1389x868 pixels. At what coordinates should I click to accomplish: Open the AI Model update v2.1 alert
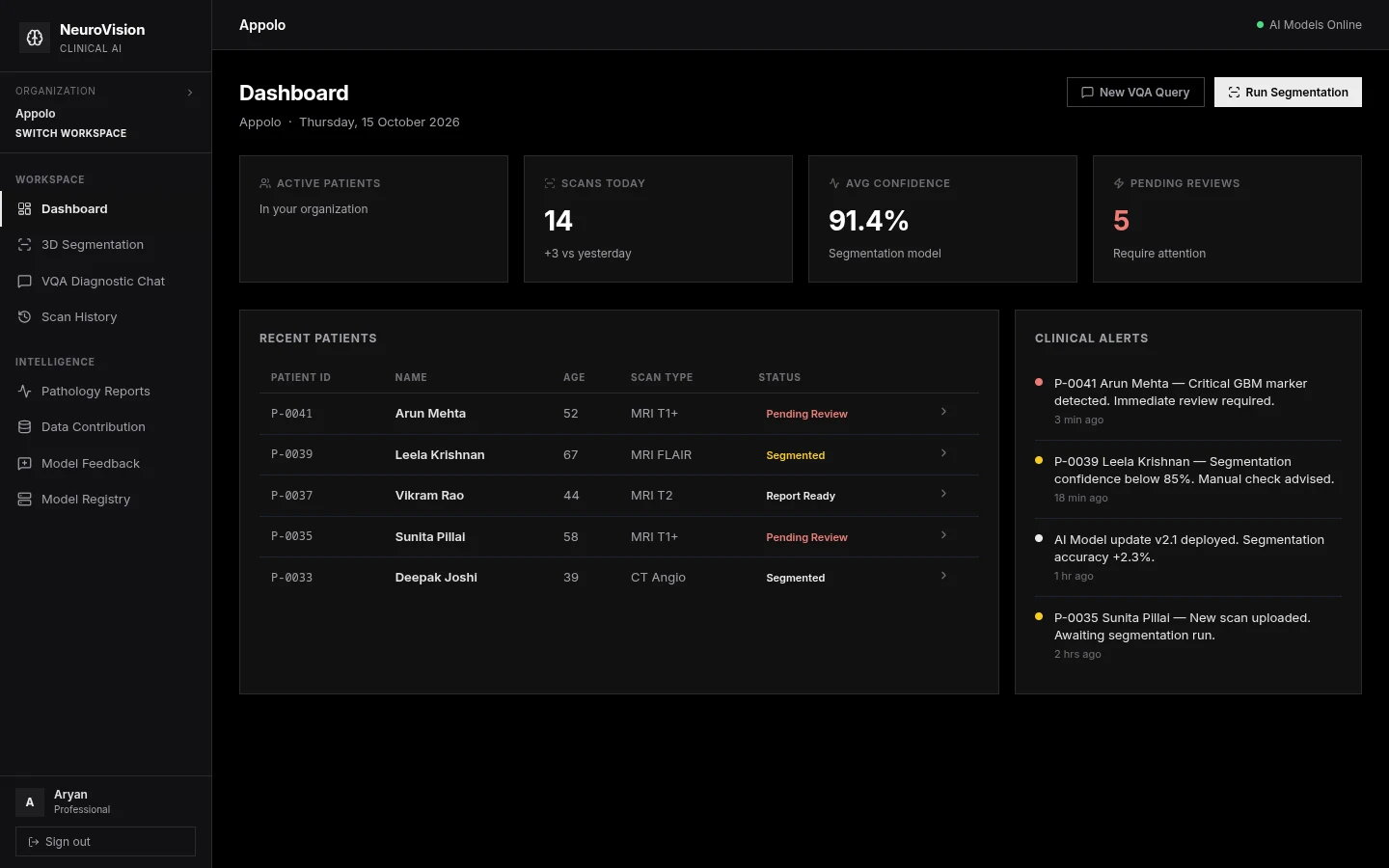click(1187, 557)
